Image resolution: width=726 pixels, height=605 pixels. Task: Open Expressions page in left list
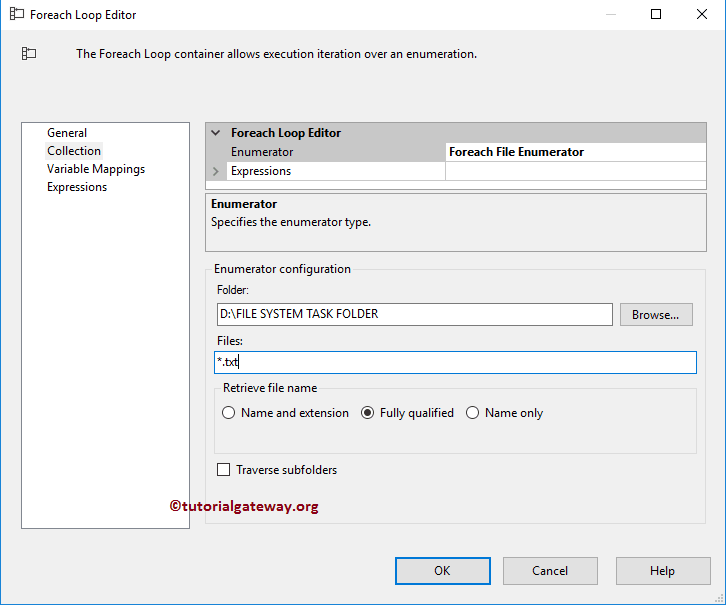(77, 187)
